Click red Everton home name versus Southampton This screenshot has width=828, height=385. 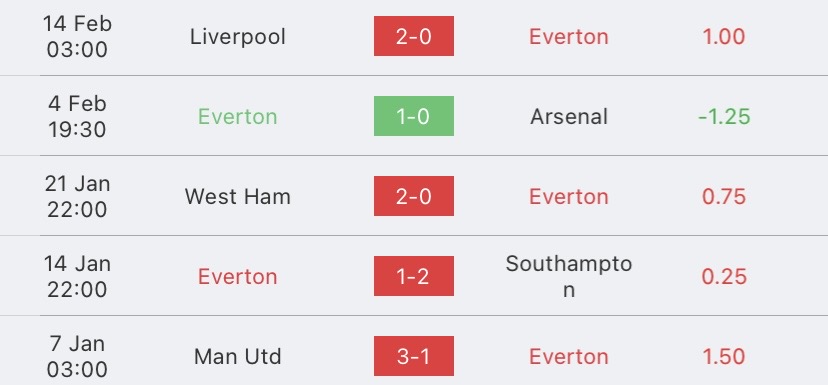coord(238,277)
